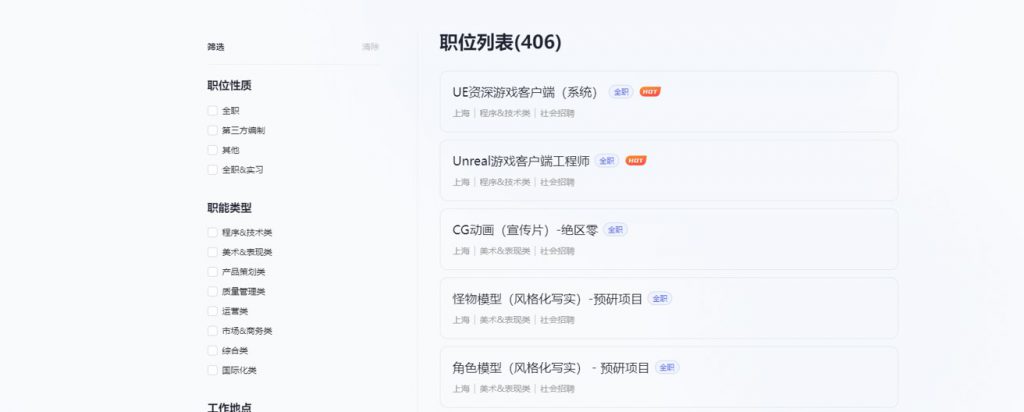Tick the 第三方编制 checkbox
The image size is (1024, 412).
[x=212, y=131]
